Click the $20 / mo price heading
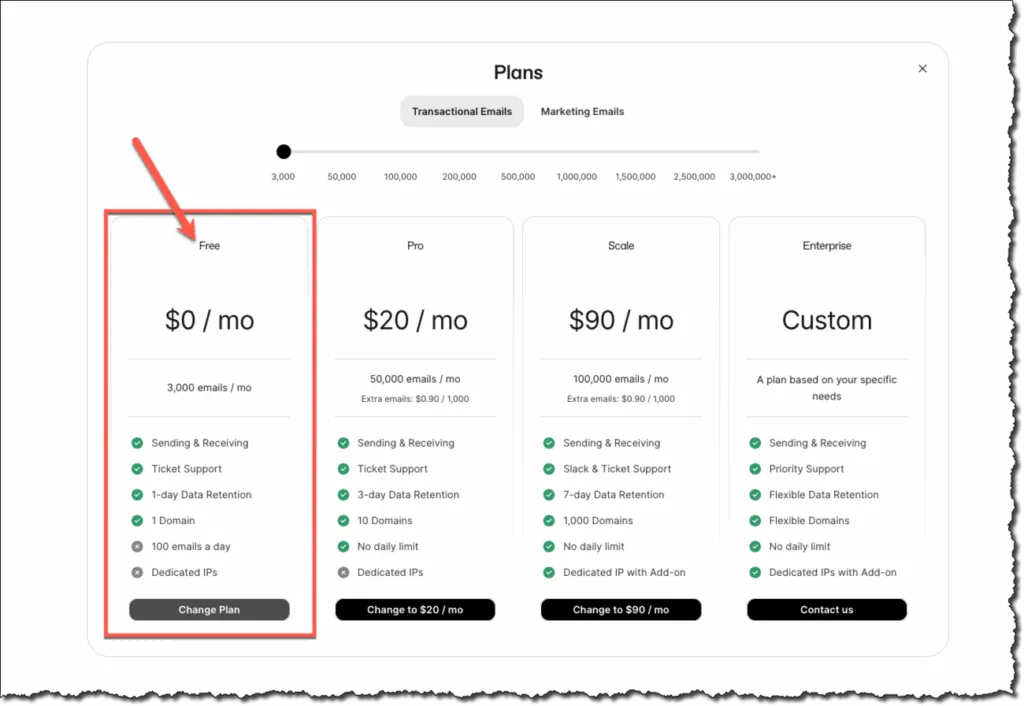Image resolution: width=1024 pixels, height=706 pixels. (x=415, y=320)
